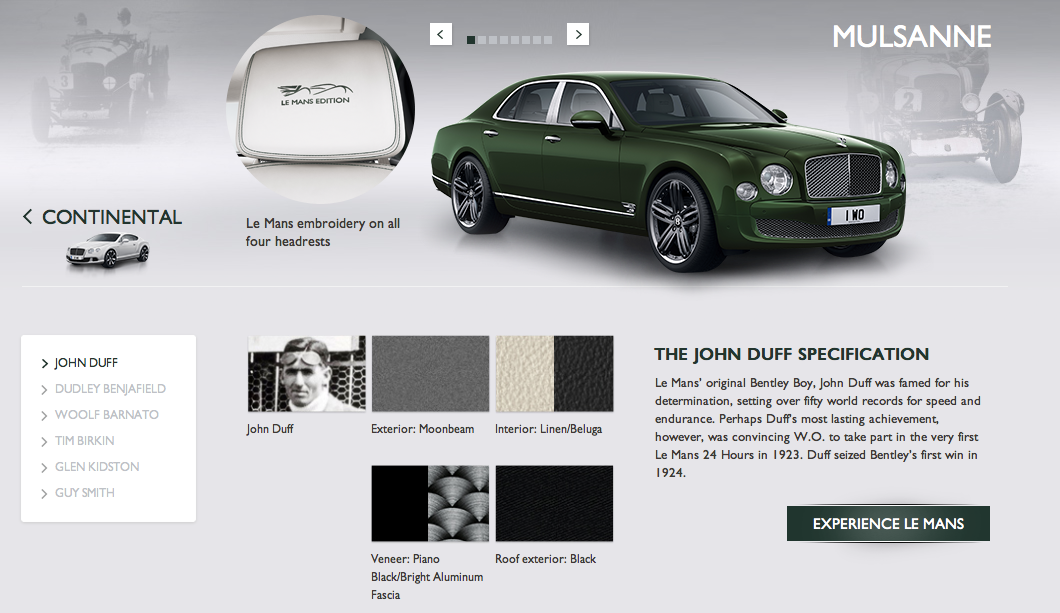This screenshot has width=1060, height=613.
Task: Expand the Woolf Barnato chevron
Action: click(45, 416)
